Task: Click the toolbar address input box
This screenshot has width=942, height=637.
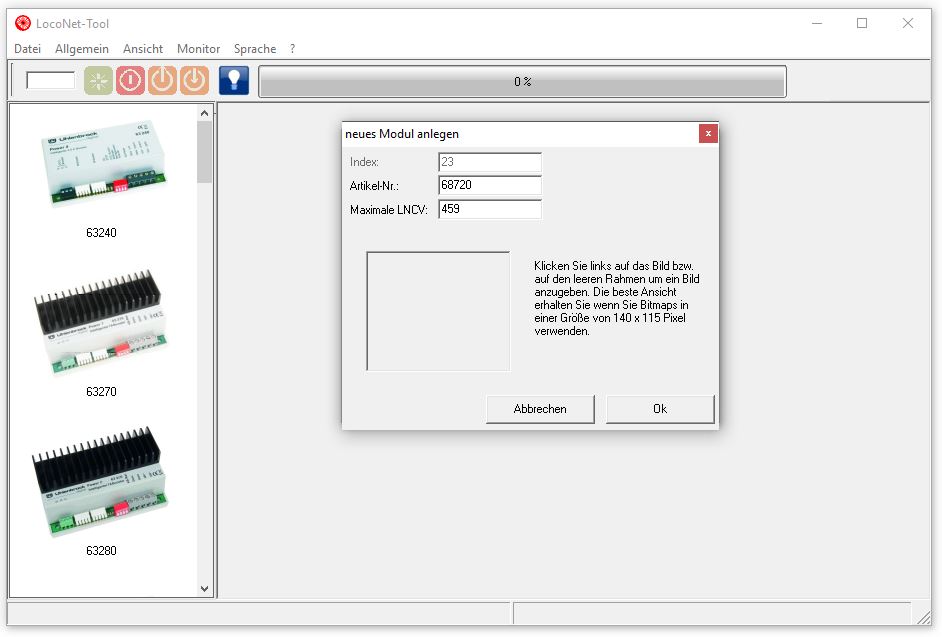Action: (50, 80)
